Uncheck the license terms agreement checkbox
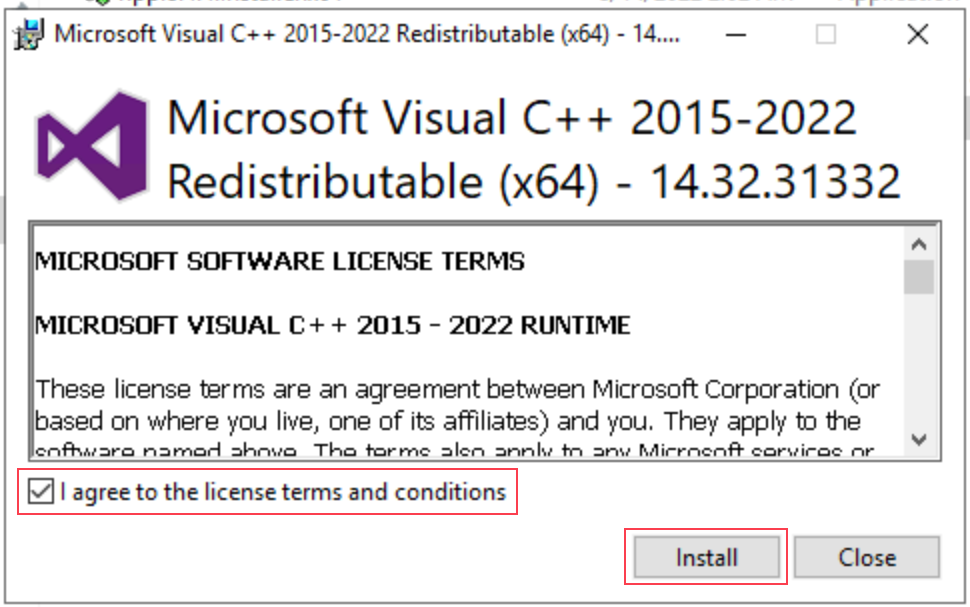The image size is (970, 607). (41, 492)
